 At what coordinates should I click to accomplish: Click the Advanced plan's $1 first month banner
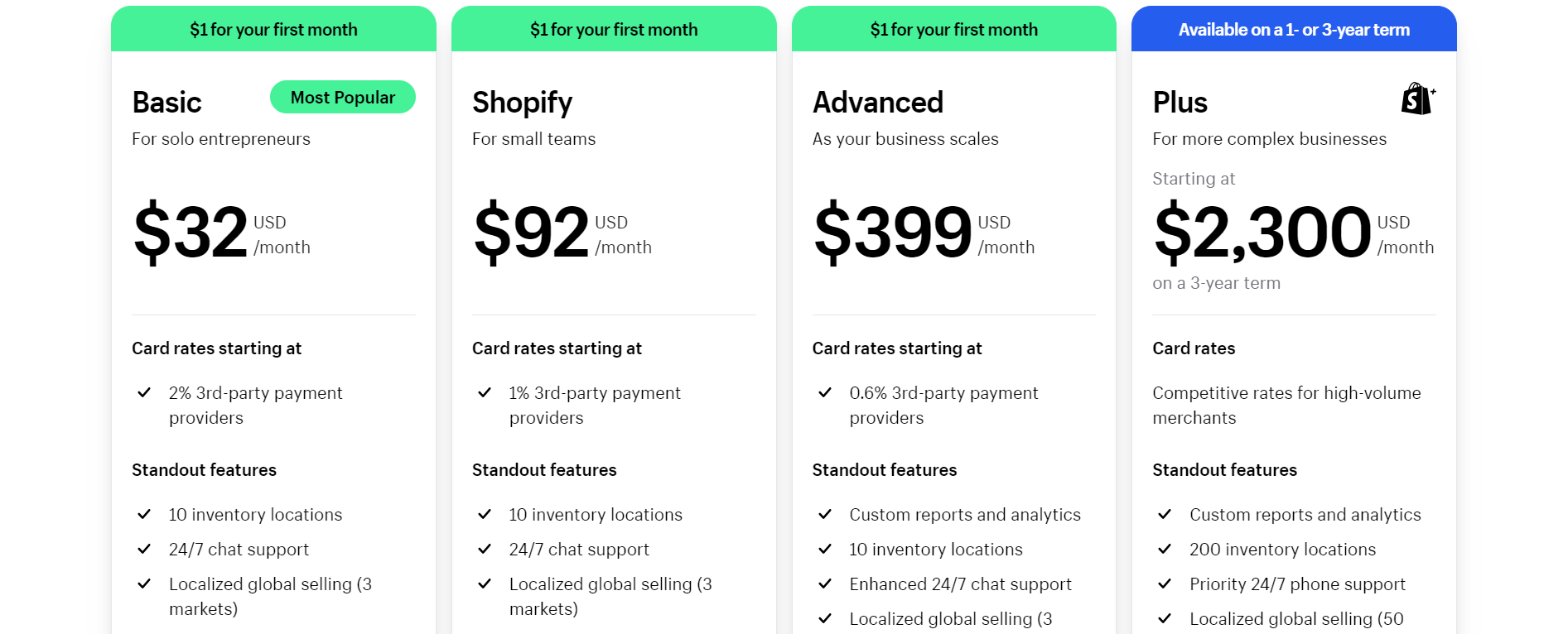(x=953, y=30)
